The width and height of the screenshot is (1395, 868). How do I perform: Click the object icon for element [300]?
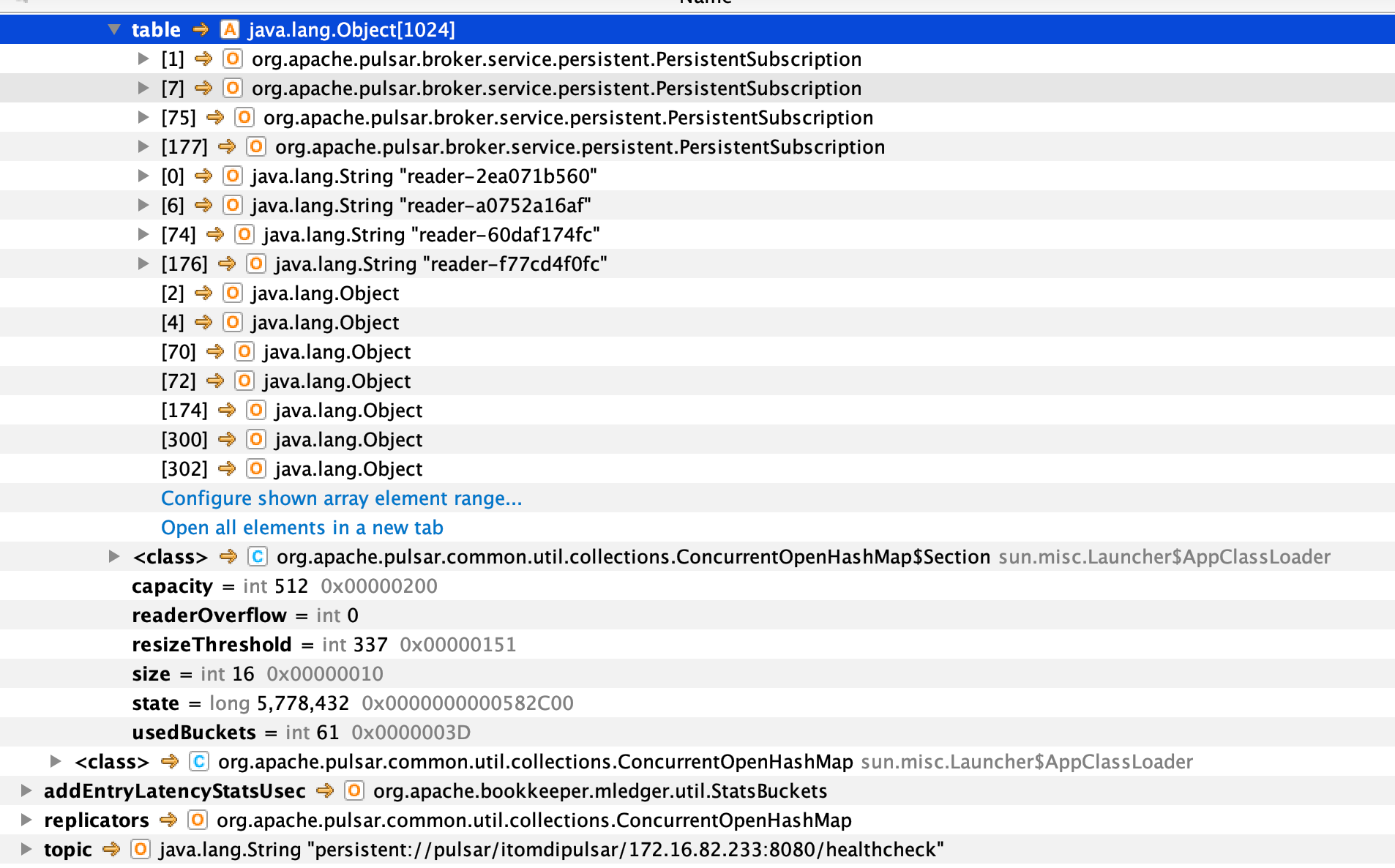click(x=256, y=440)
